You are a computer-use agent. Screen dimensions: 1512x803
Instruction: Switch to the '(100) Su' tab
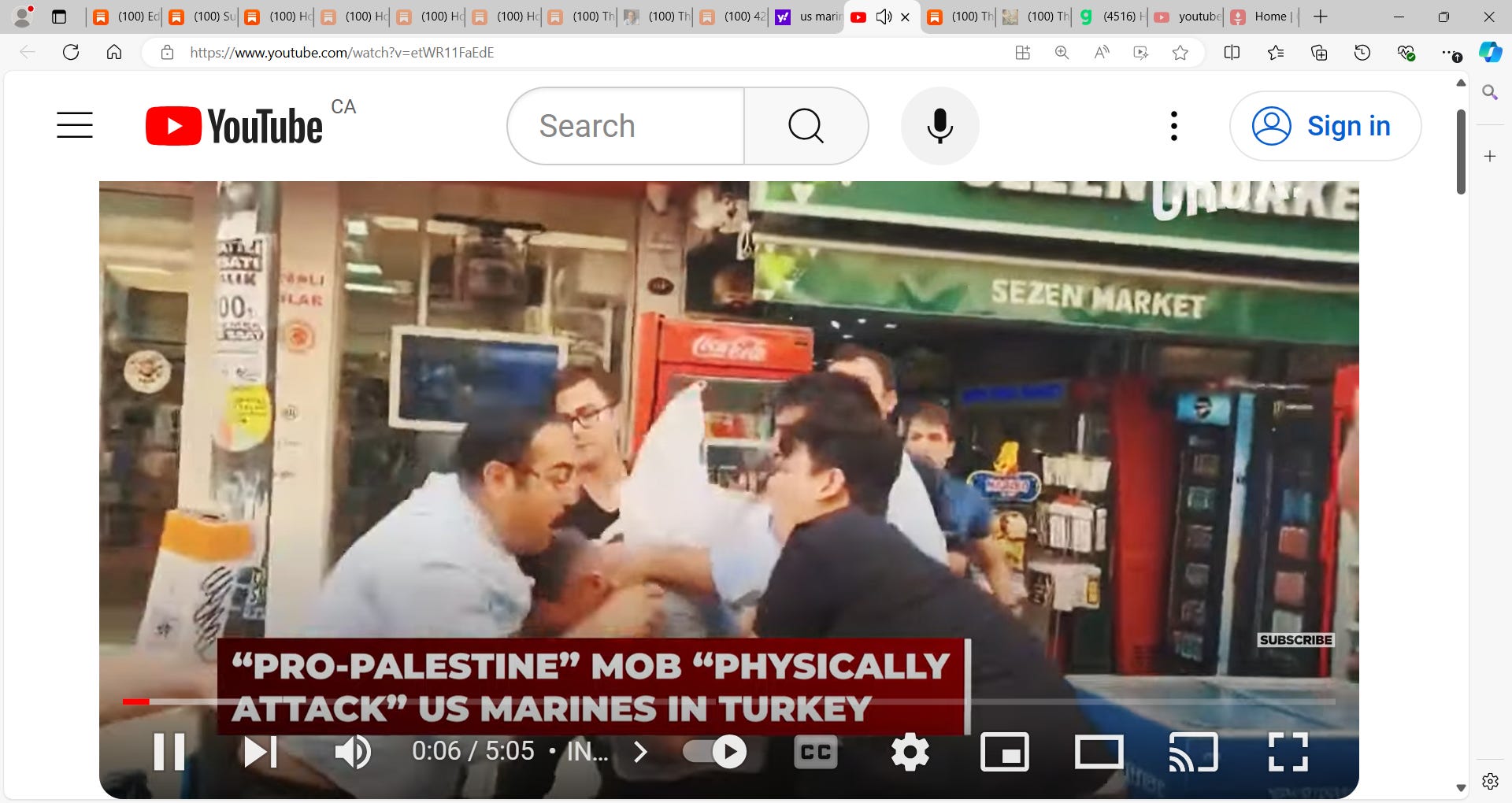click(x=202, y=17)
